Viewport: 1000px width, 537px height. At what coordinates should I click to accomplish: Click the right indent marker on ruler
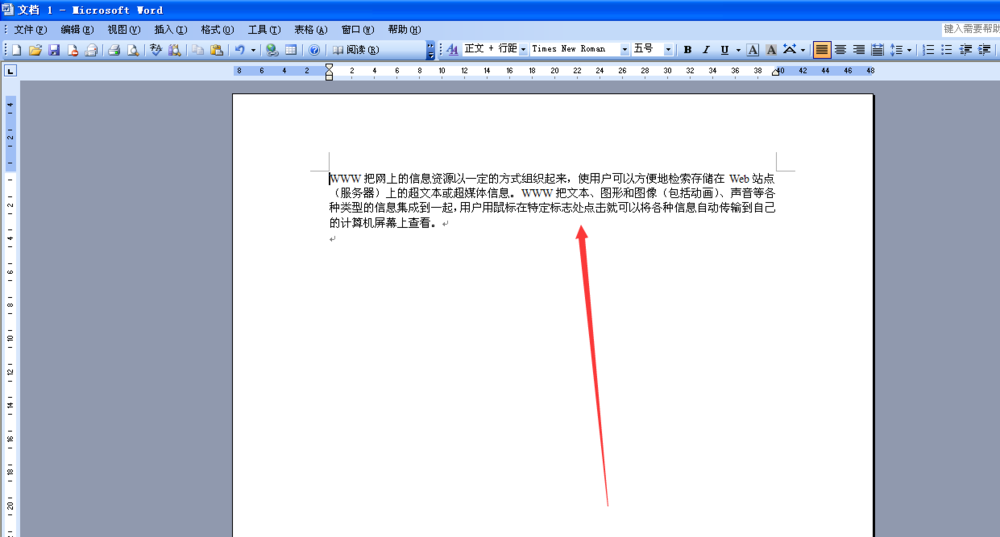click(776, 72)
